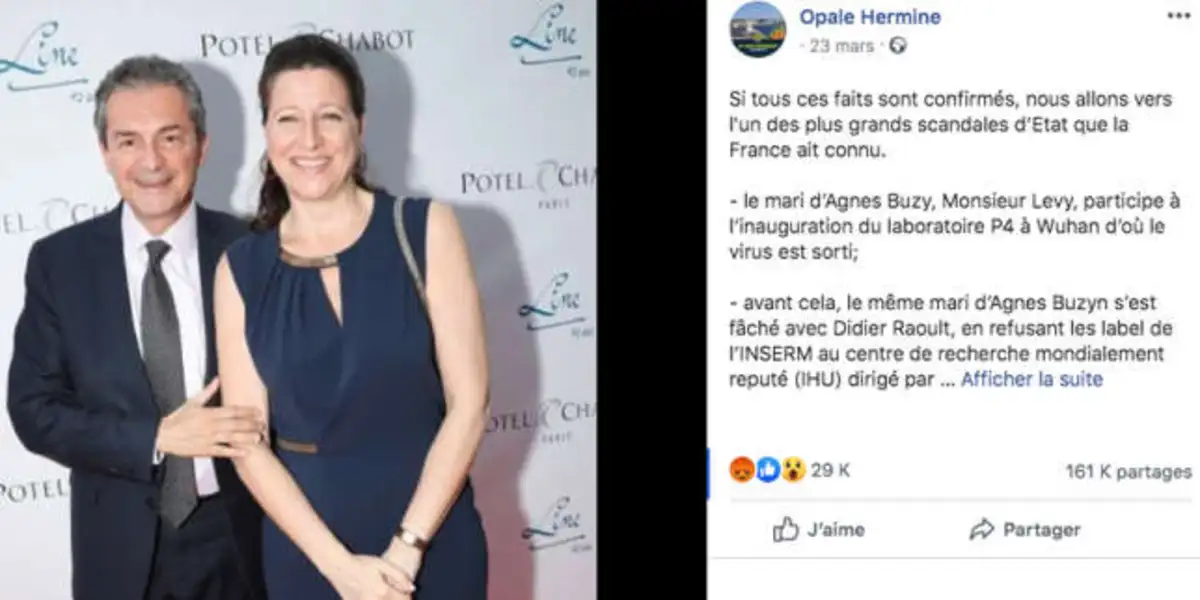
Task: View the '161 K partages' shares list
Action: click(1129, 471)
